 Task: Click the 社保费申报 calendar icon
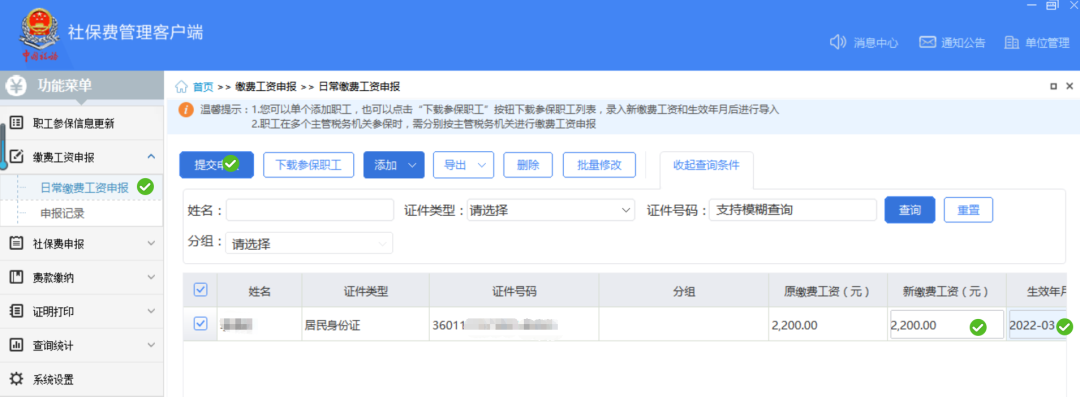17,243
